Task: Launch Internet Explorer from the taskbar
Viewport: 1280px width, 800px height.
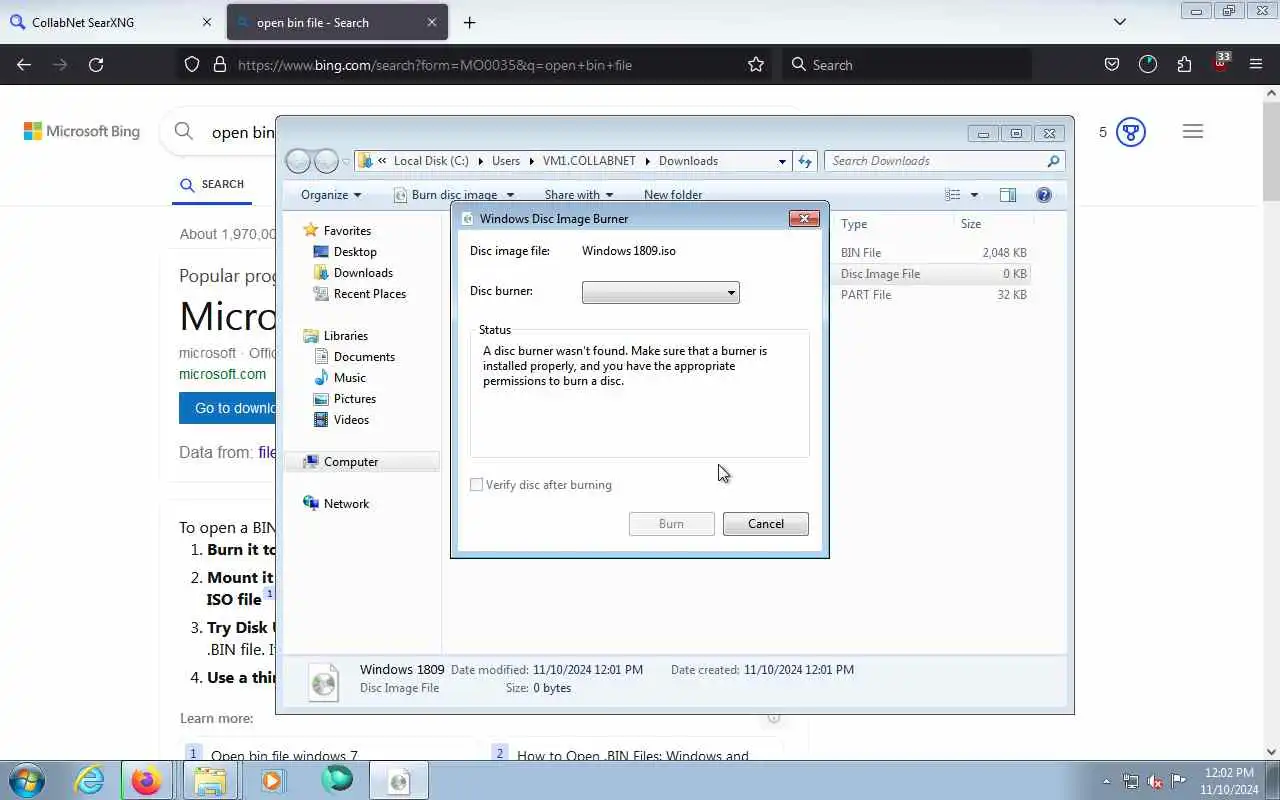Action: 89,780
